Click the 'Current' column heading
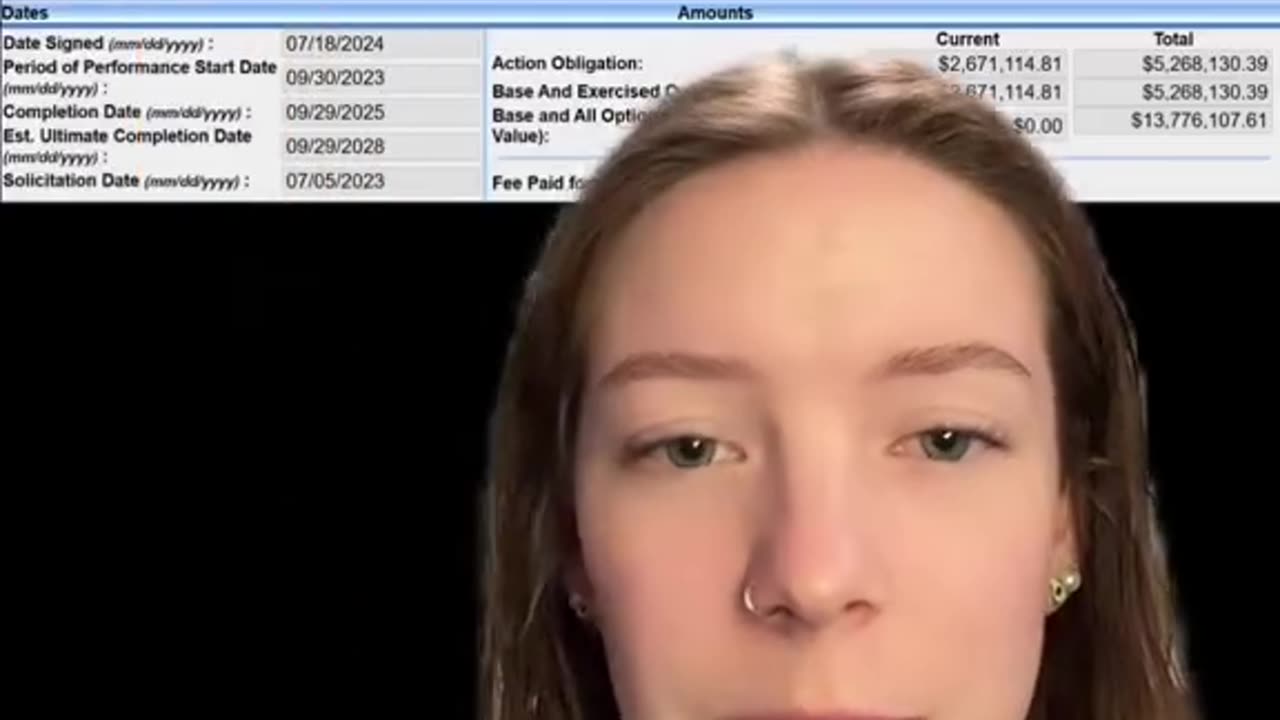This screenshot has height=720, width=1280. (967, 39)
